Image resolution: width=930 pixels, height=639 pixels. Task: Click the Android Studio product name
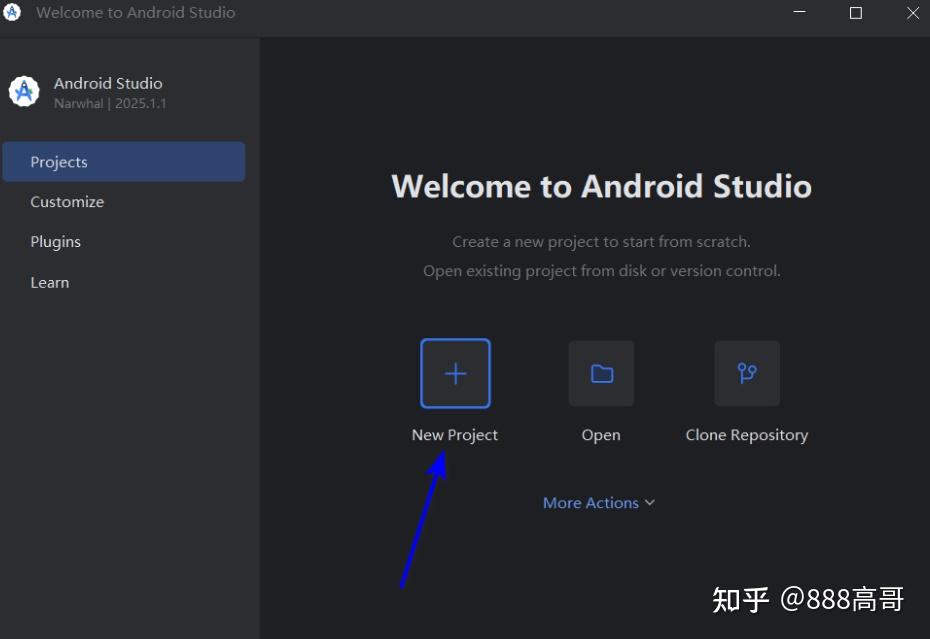point(108,83)
